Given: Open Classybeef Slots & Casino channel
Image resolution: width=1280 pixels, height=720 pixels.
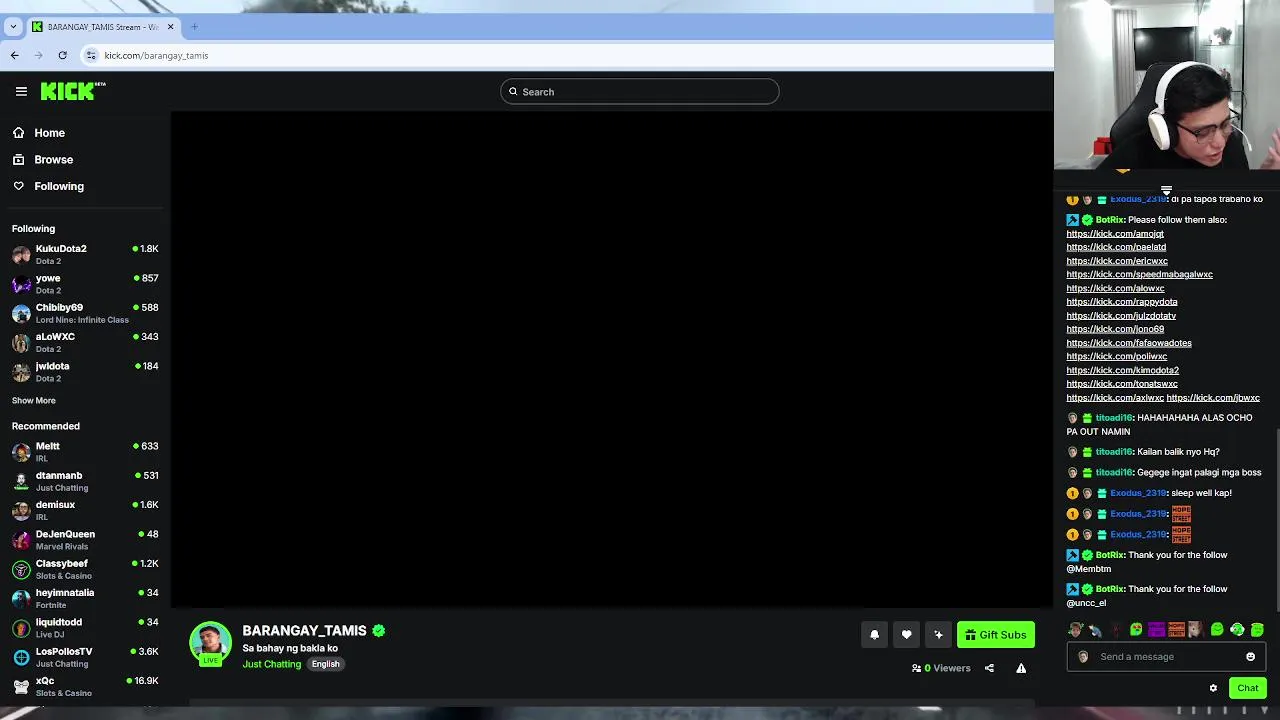Looking at the screenshot, I should [x=85, y=569].
